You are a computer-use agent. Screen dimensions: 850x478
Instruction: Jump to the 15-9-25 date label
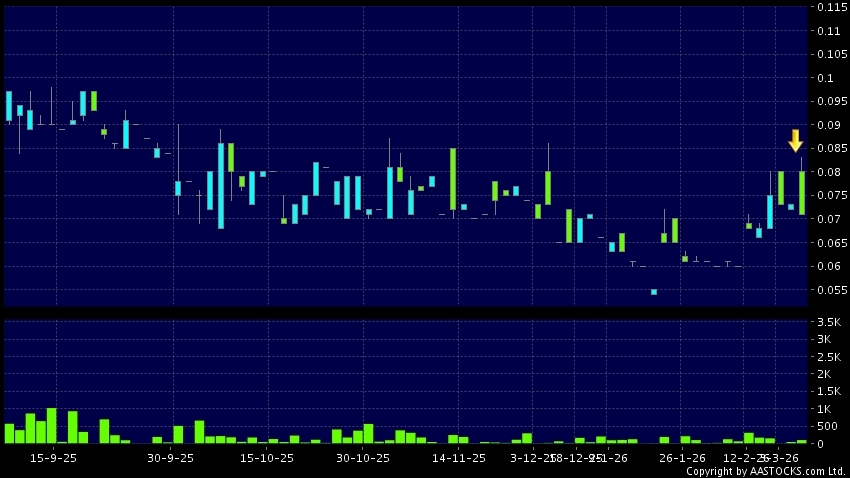point(54,458)
